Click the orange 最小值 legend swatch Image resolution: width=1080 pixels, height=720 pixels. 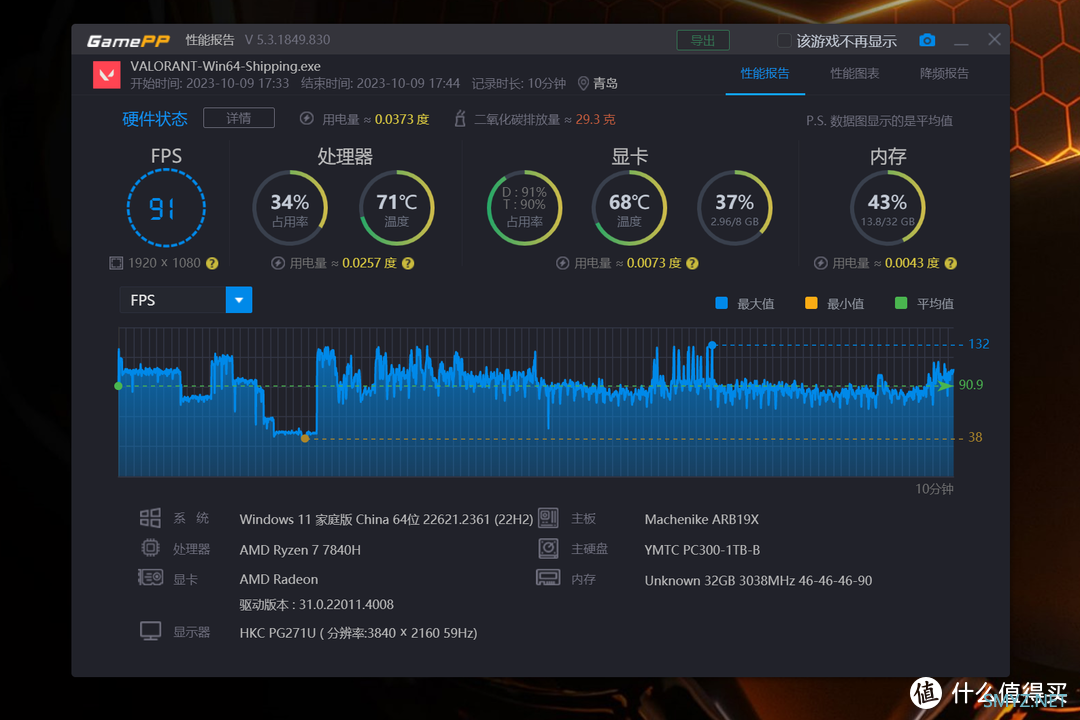tap(811, 303)
